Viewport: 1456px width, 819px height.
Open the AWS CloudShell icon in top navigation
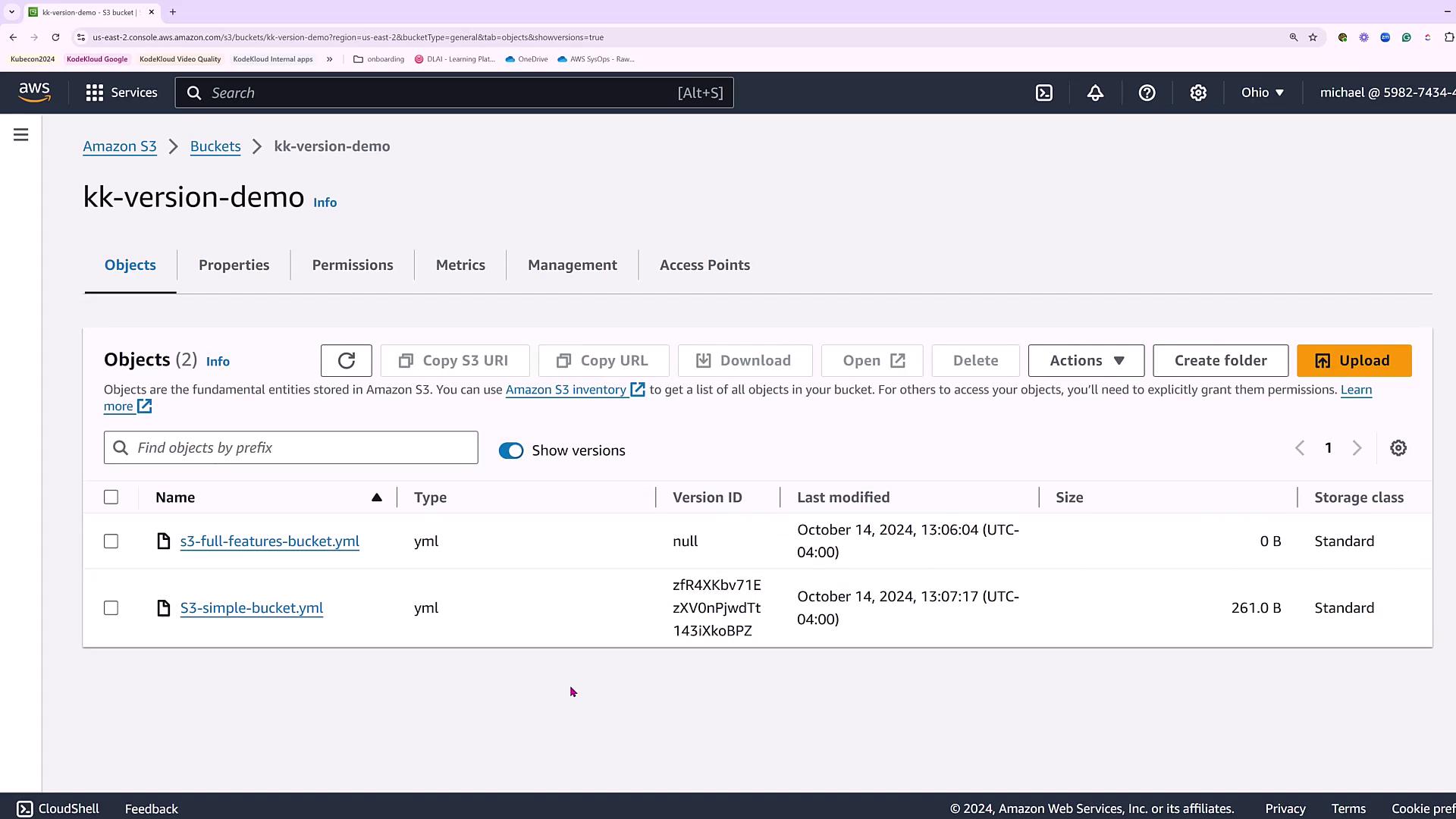point(1044,93)
